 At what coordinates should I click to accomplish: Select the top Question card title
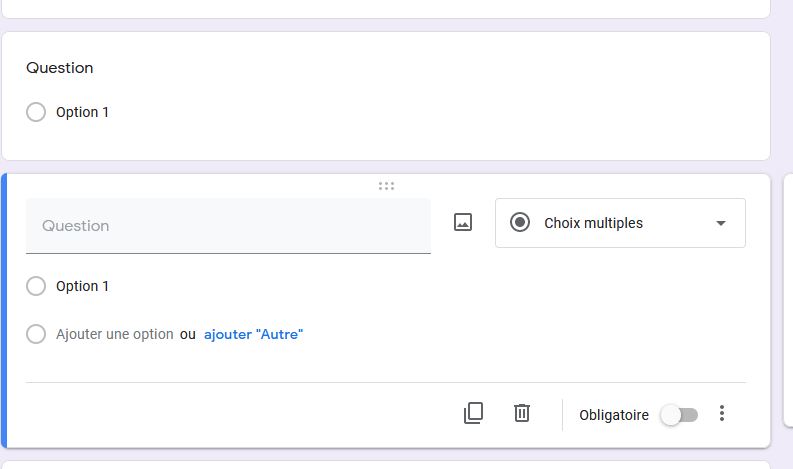pyautogui.click(x=60, y=68)
